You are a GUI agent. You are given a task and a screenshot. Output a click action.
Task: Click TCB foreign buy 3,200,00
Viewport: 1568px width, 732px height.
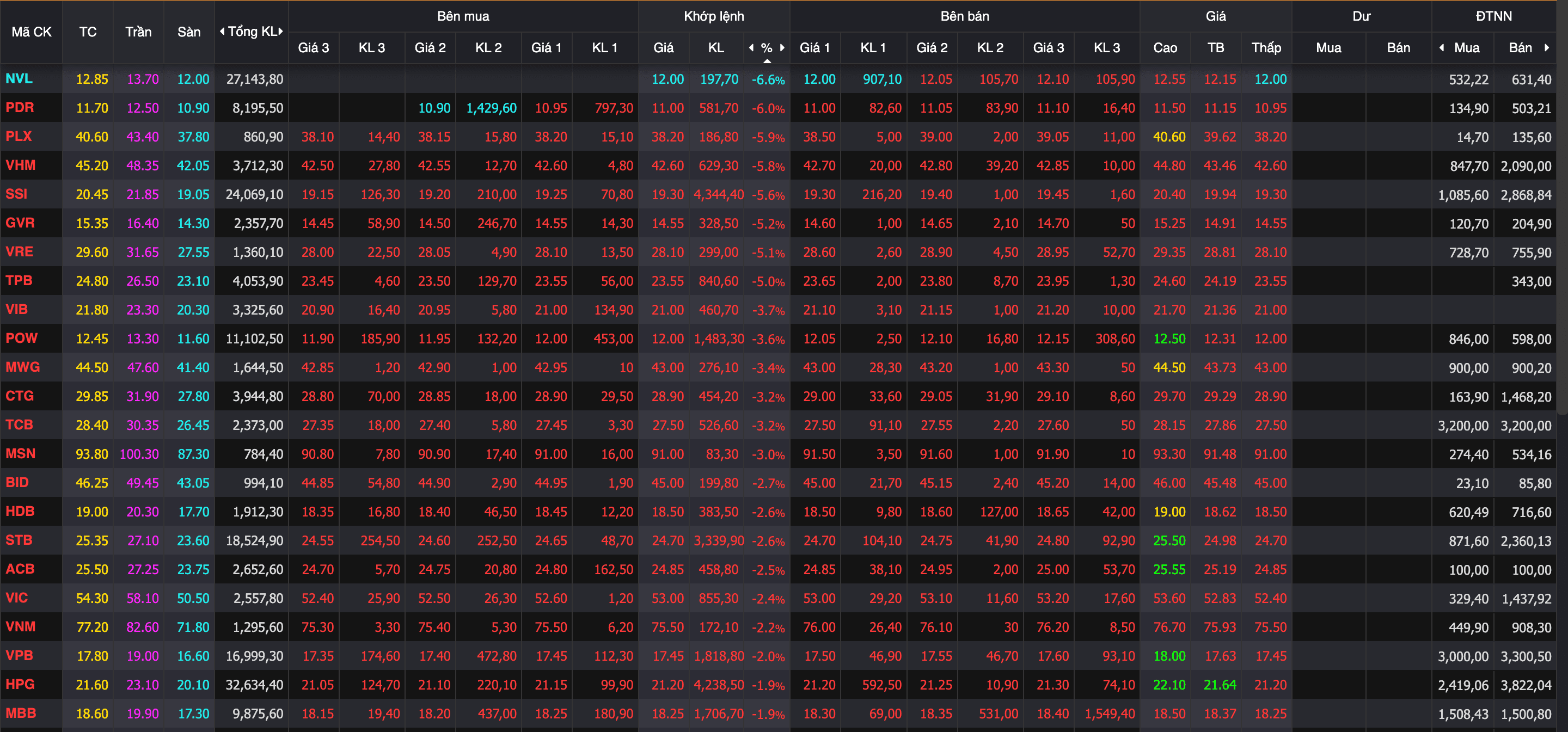pyautogui.click(x=1463, y=426)
